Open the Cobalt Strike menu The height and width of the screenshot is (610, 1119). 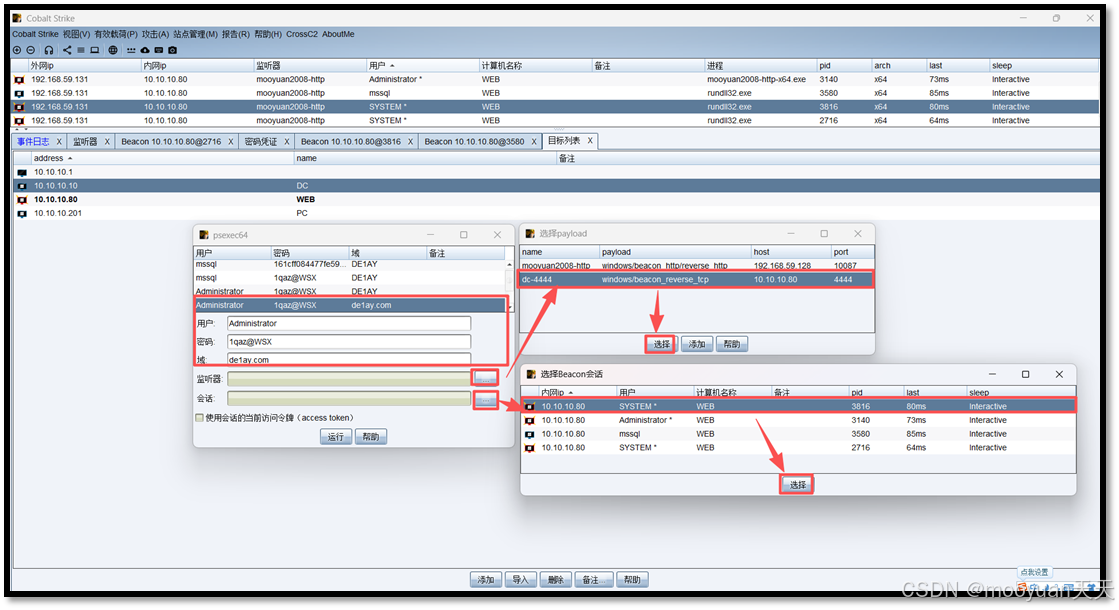pyautogui.click(x=35, y=34)
